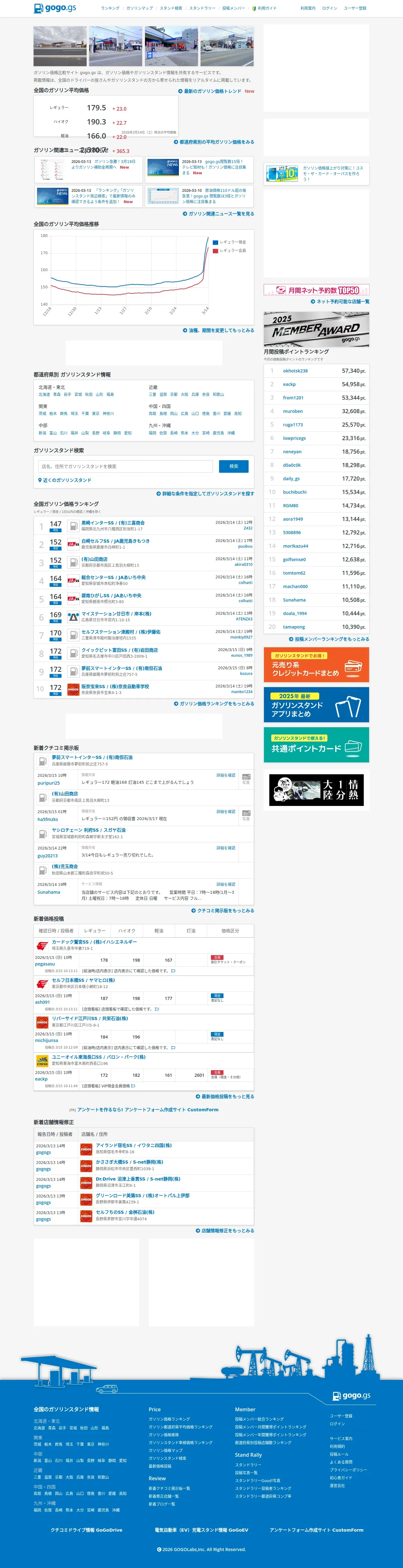Flag the eackp price post
Screen dimensions: 403x1568
(x=133, y=1086)
